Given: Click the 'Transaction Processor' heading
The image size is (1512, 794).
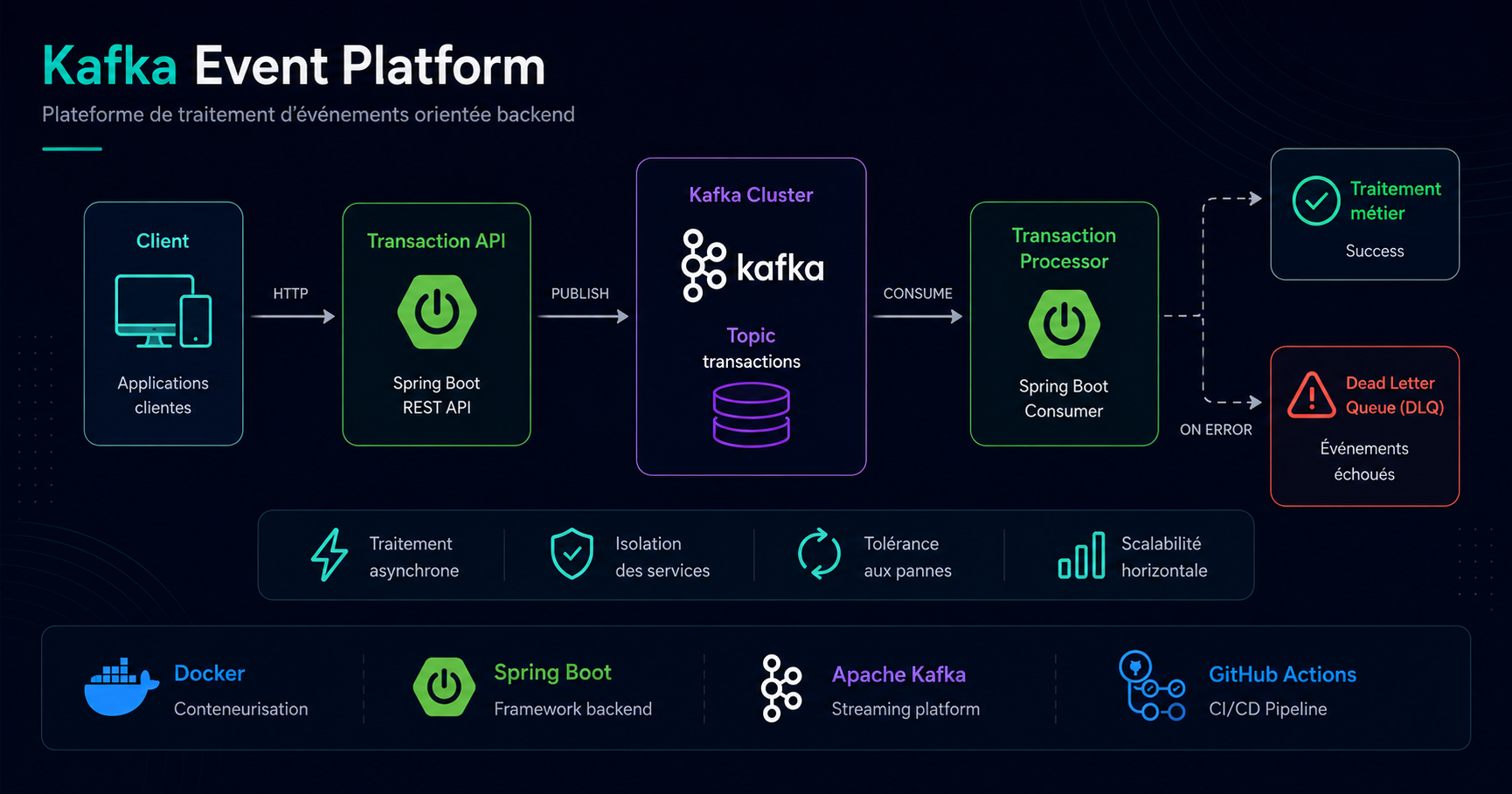Looking at the screenshot, I should [1064, 248].
